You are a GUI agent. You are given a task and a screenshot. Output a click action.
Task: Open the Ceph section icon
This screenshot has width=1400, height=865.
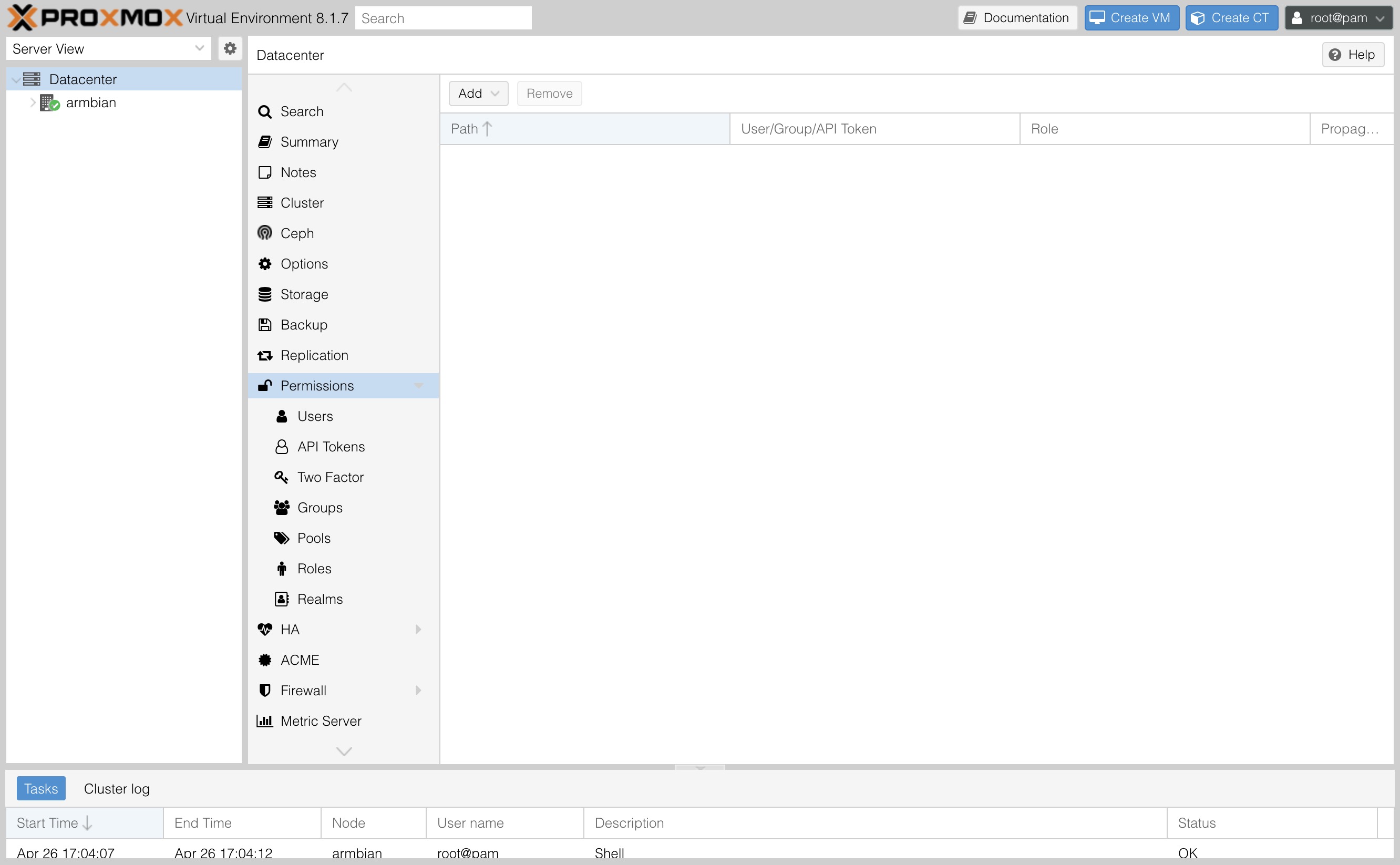pyautogui.click(x=265, y=233)
